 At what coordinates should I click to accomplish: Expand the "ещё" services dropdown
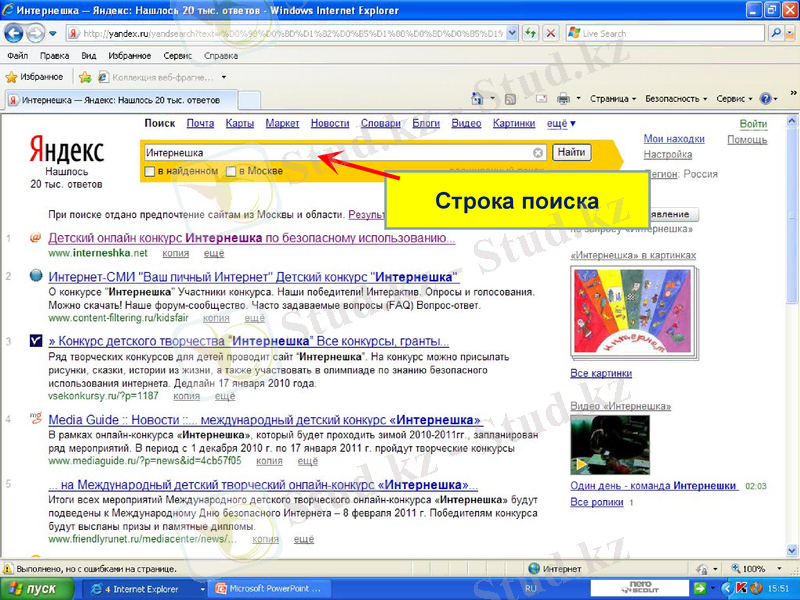tap(560, 123)
